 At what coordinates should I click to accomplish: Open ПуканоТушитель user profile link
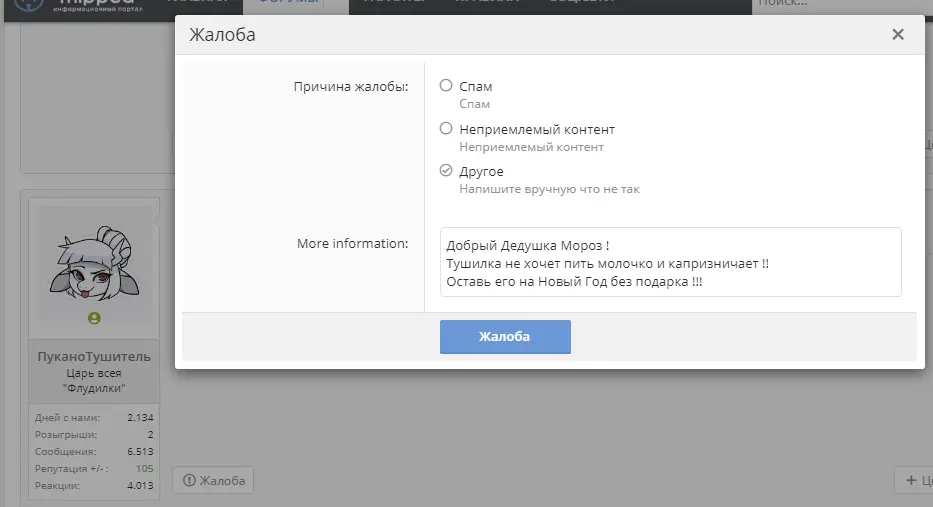pyautogui.click(x=94, y=356)
